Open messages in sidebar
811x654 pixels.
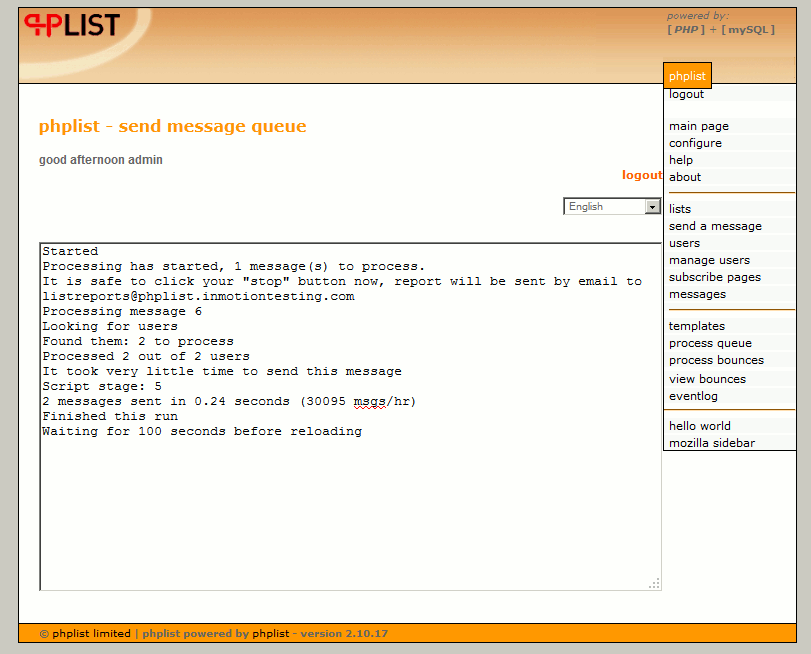pos(697,294)
